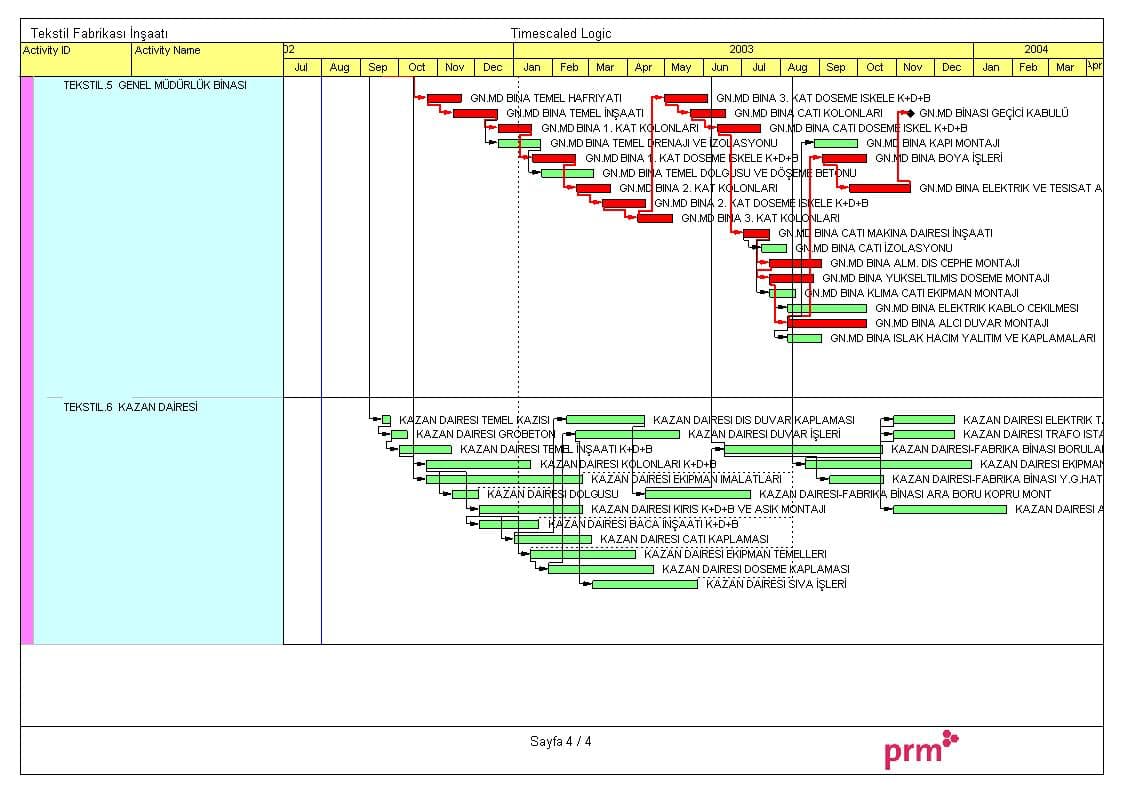Viewport: 1123px width, 794px height.
Task: Click the green KAZAN DAIRESI DIS DUVAR KAPLAMASI bar
Action: point(605,419)
